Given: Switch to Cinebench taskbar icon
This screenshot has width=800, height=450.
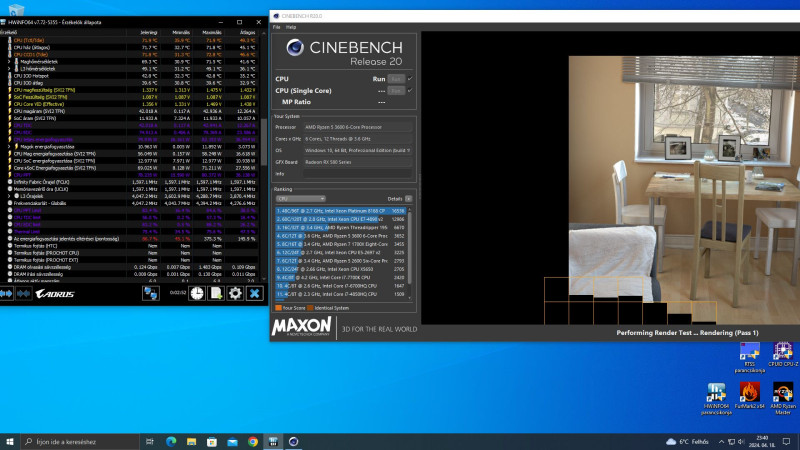Looking at the screenshot, I should [x=293, y=441].
